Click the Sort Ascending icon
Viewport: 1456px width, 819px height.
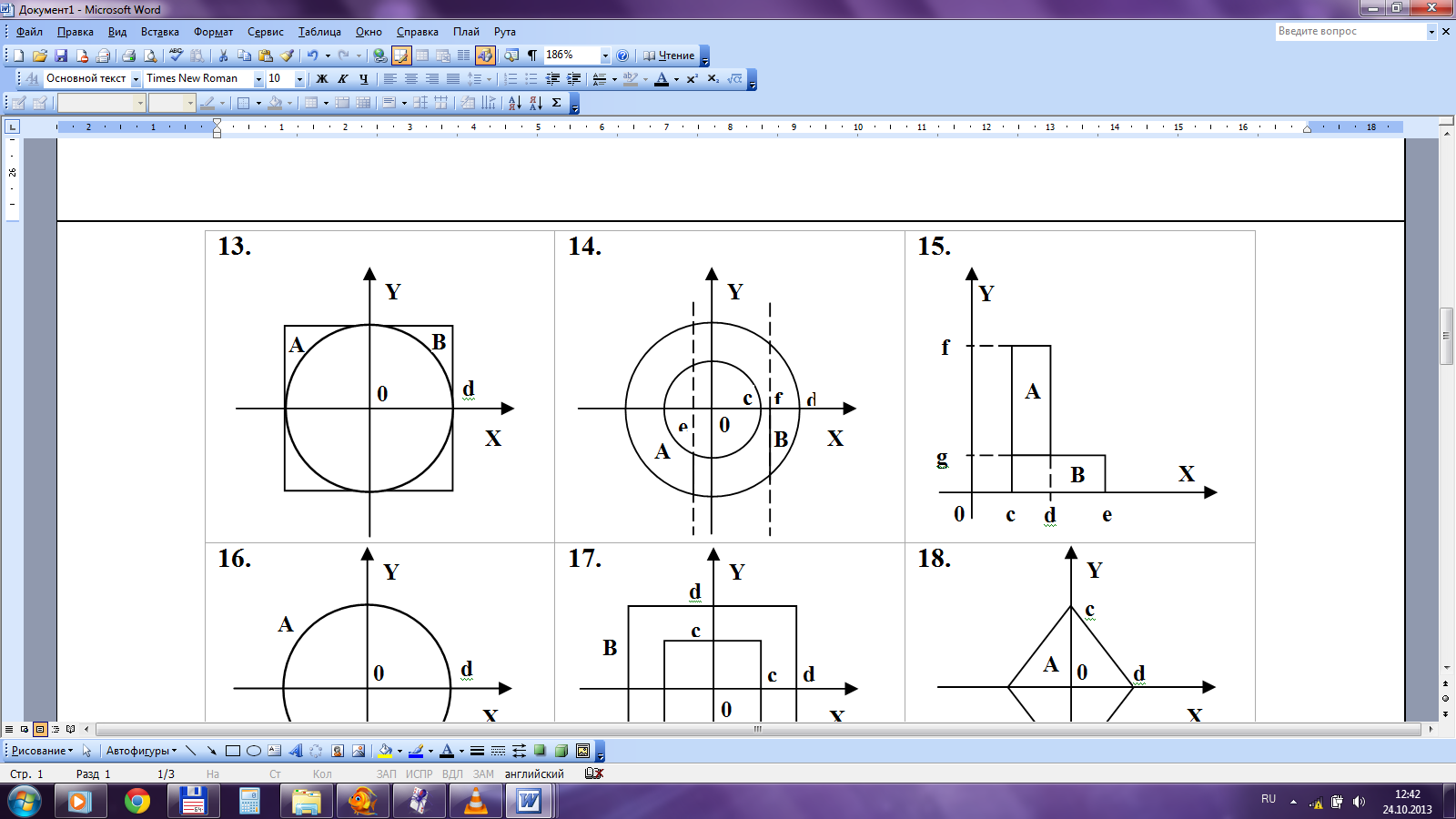pos(514,103)
